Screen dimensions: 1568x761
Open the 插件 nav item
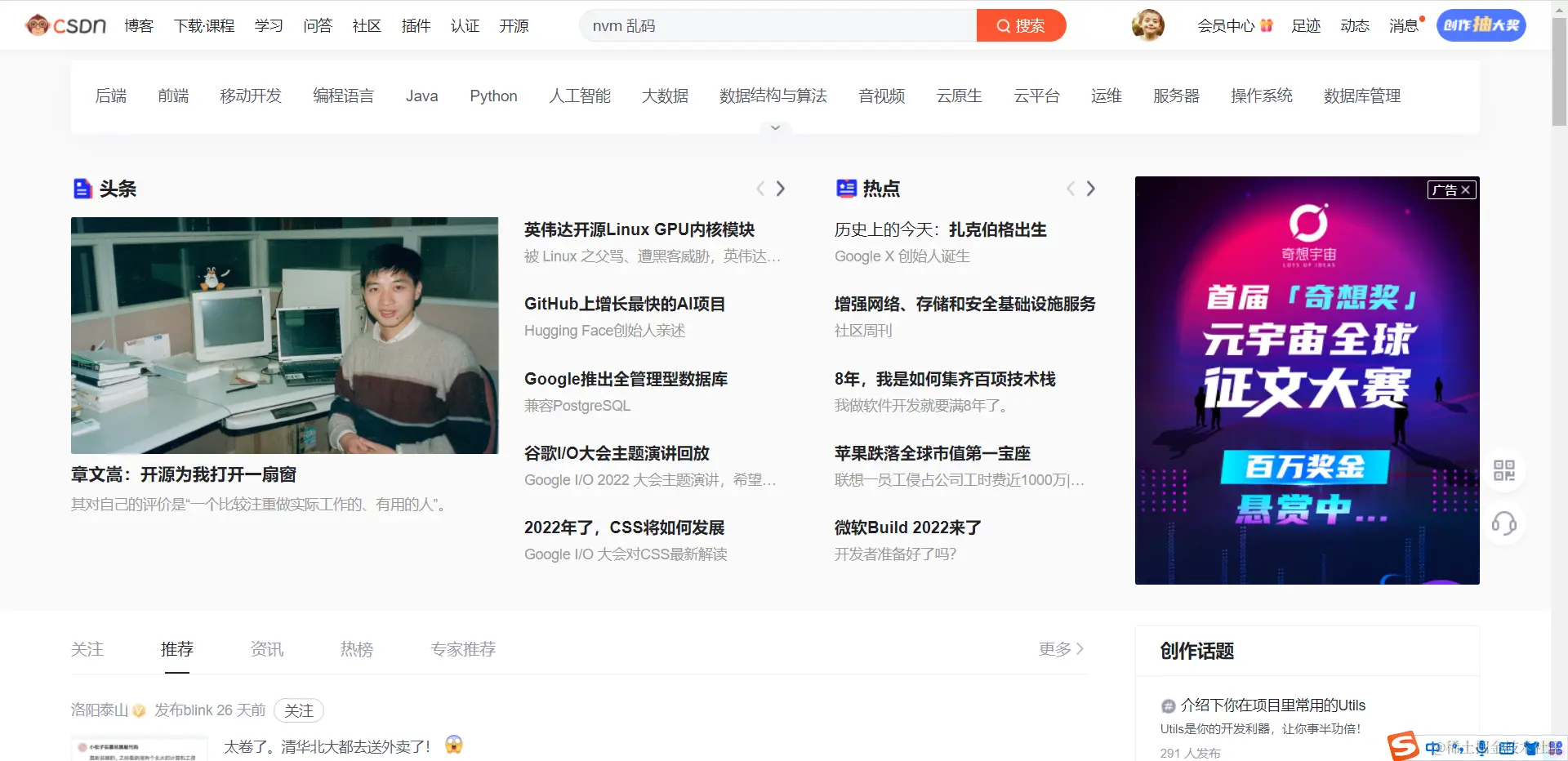pos(416,25)
